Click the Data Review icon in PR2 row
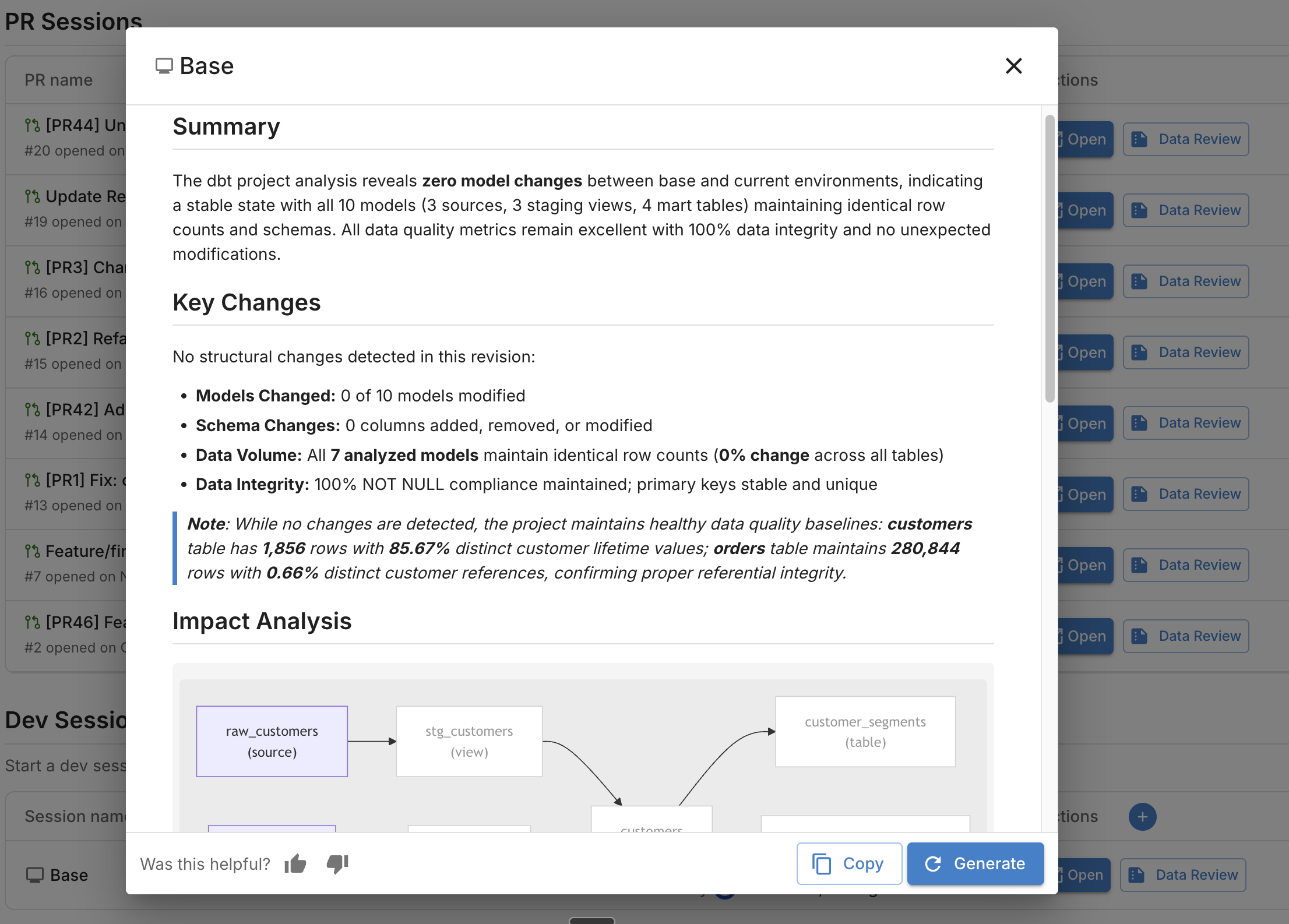This screenshot has width=1289, height=924. [1139, 352]
